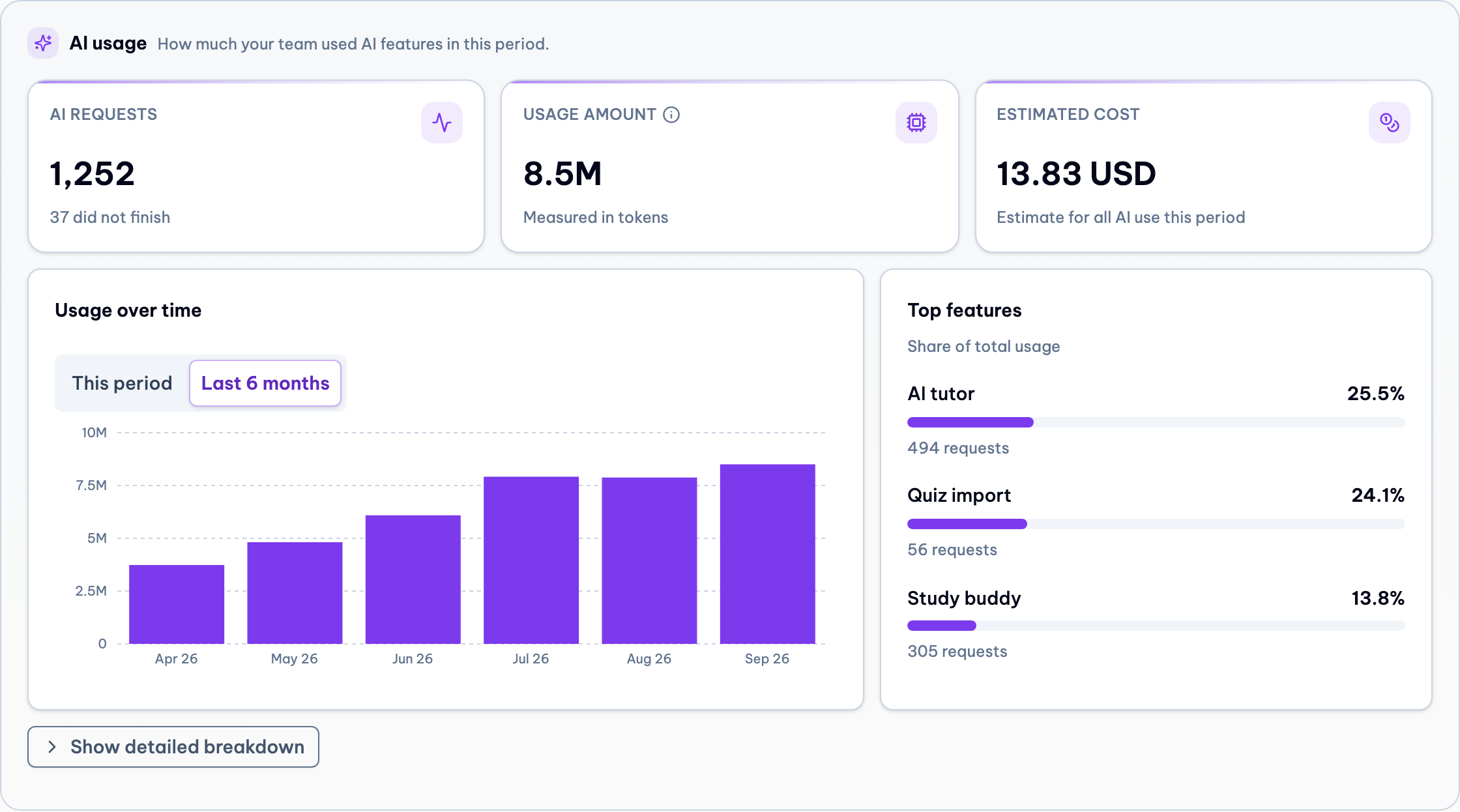This screenshot has height=812, width=1460.
Task: Select the Last 6 months tab
Action: click(265, 383)
